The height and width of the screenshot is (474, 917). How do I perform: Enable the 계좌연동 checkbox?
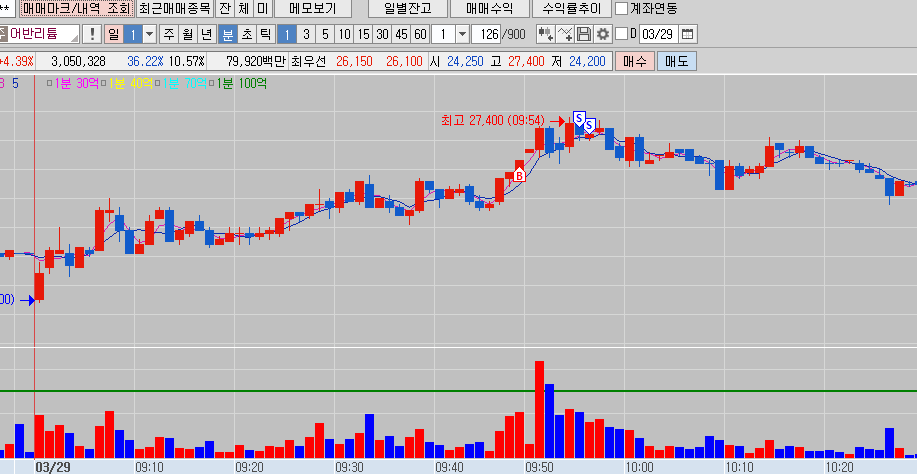pos(622,9)
